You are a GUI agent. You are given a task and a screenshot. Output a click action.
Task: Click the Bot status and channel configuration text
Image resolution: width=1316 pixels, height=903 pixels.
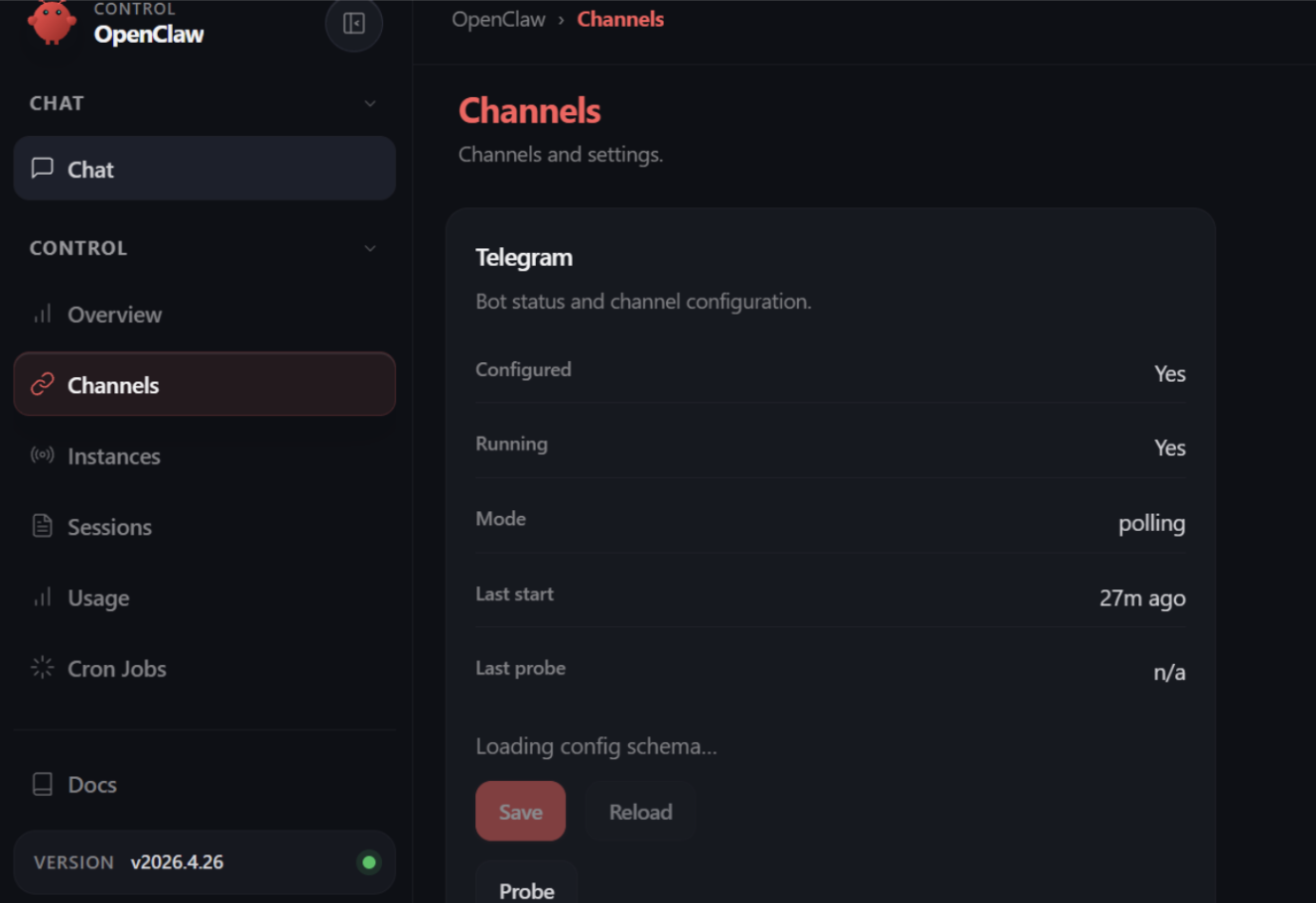point(643,301)
